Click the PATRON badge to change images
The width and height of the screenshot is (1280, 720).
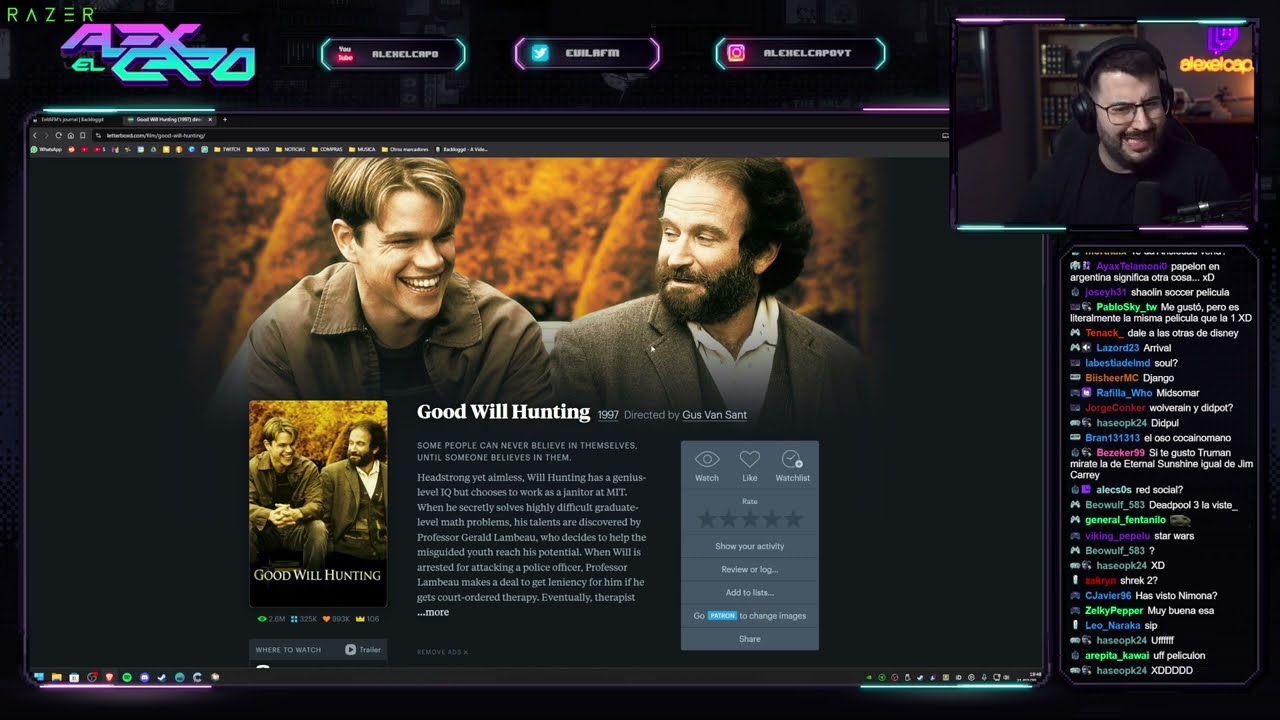tap(722, 616)
